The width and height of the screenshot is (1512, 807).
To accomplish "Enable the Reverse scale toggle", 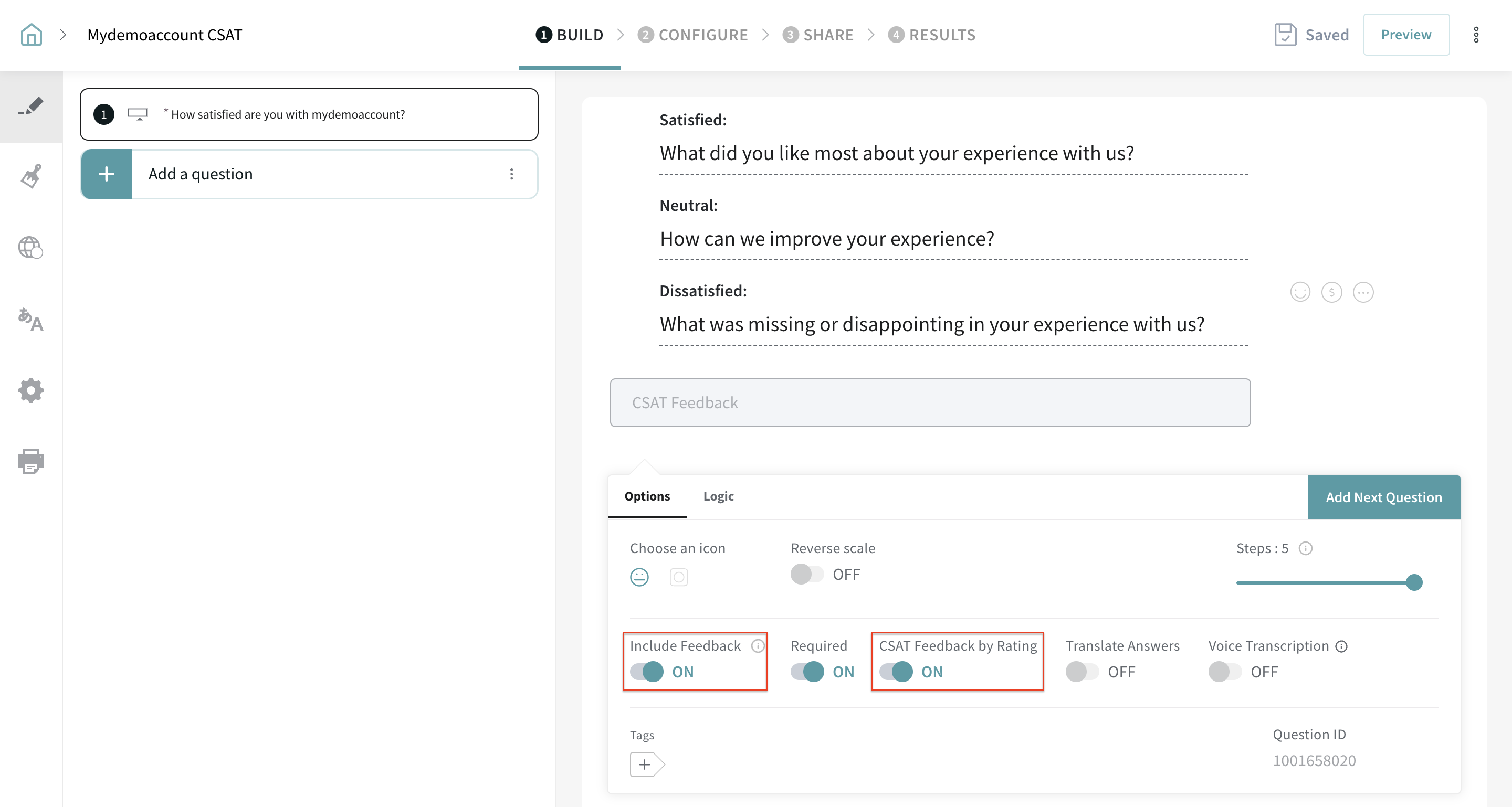I will pos(807,574).
